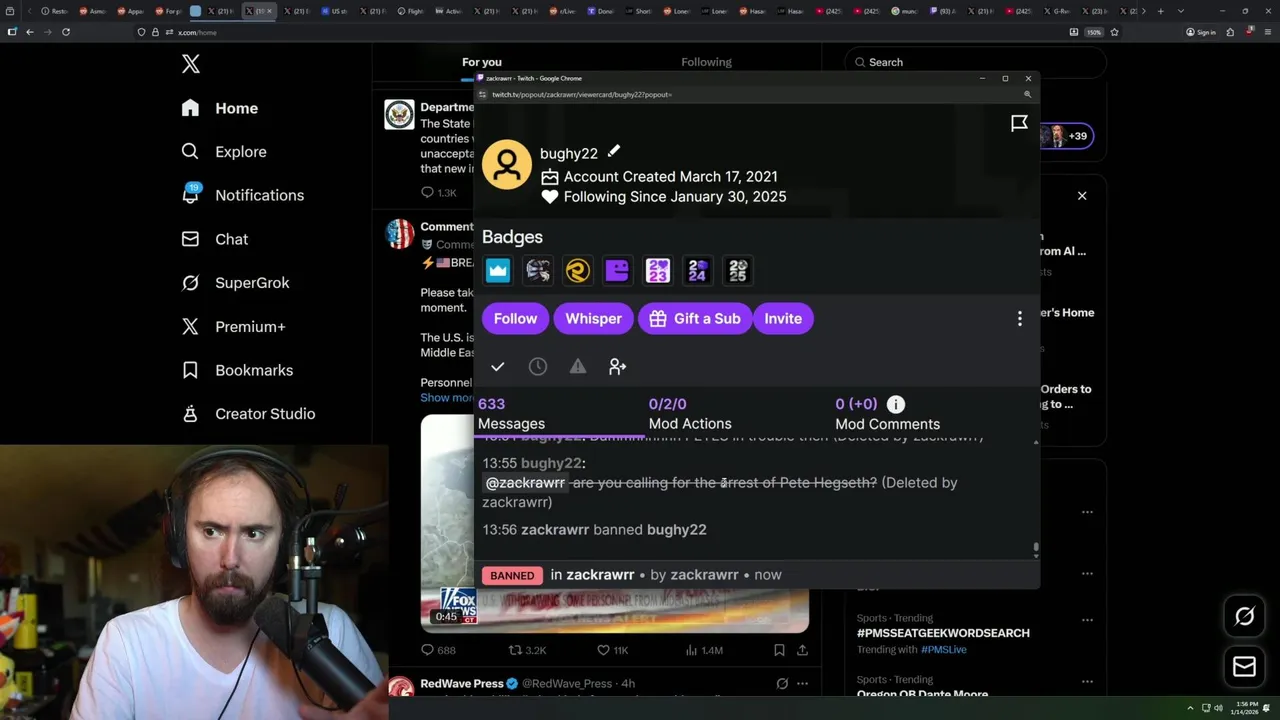Click the like heart icon showing 11K
Viewport: 1280px width, 720px height.
coord(603,650)
